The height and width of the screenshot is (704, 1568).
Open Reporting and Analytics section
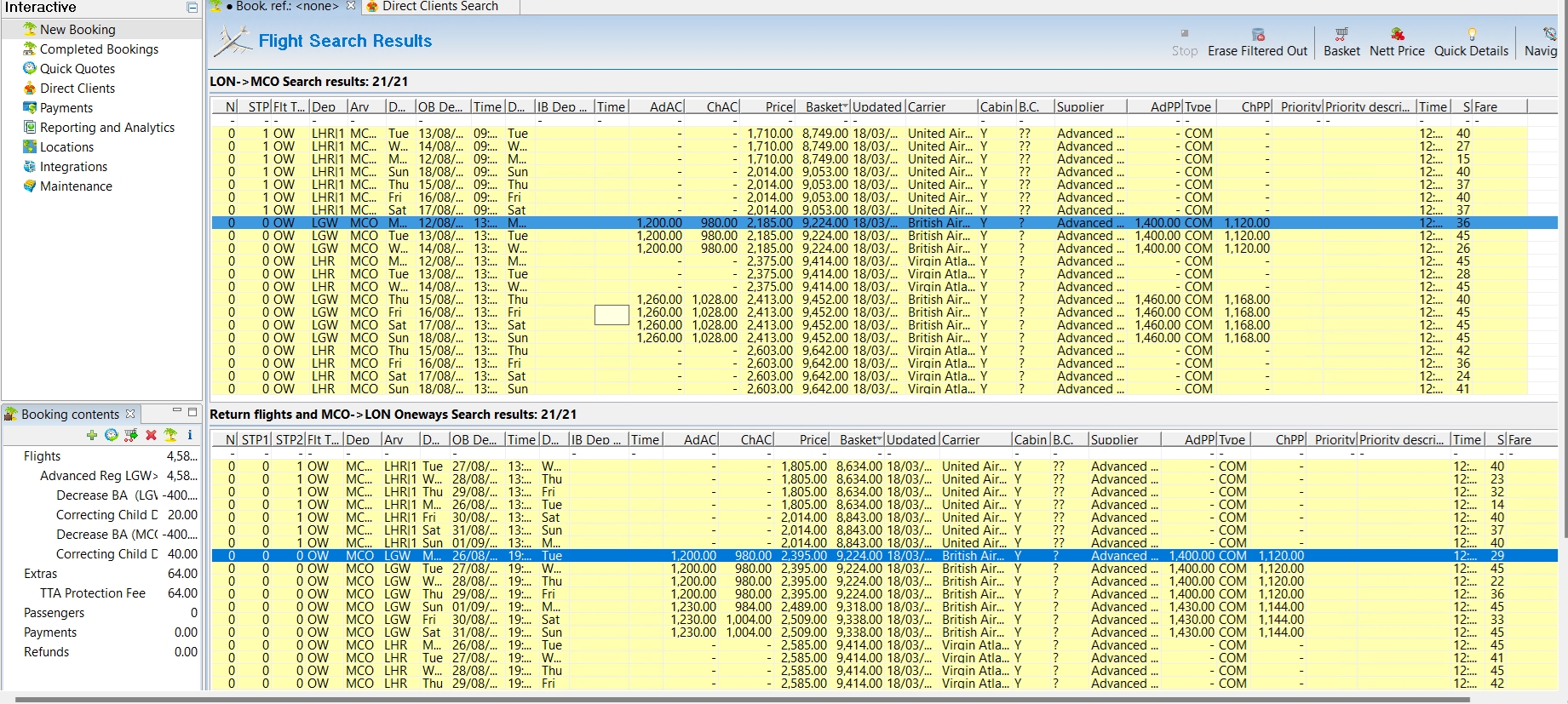pos(106,128)
